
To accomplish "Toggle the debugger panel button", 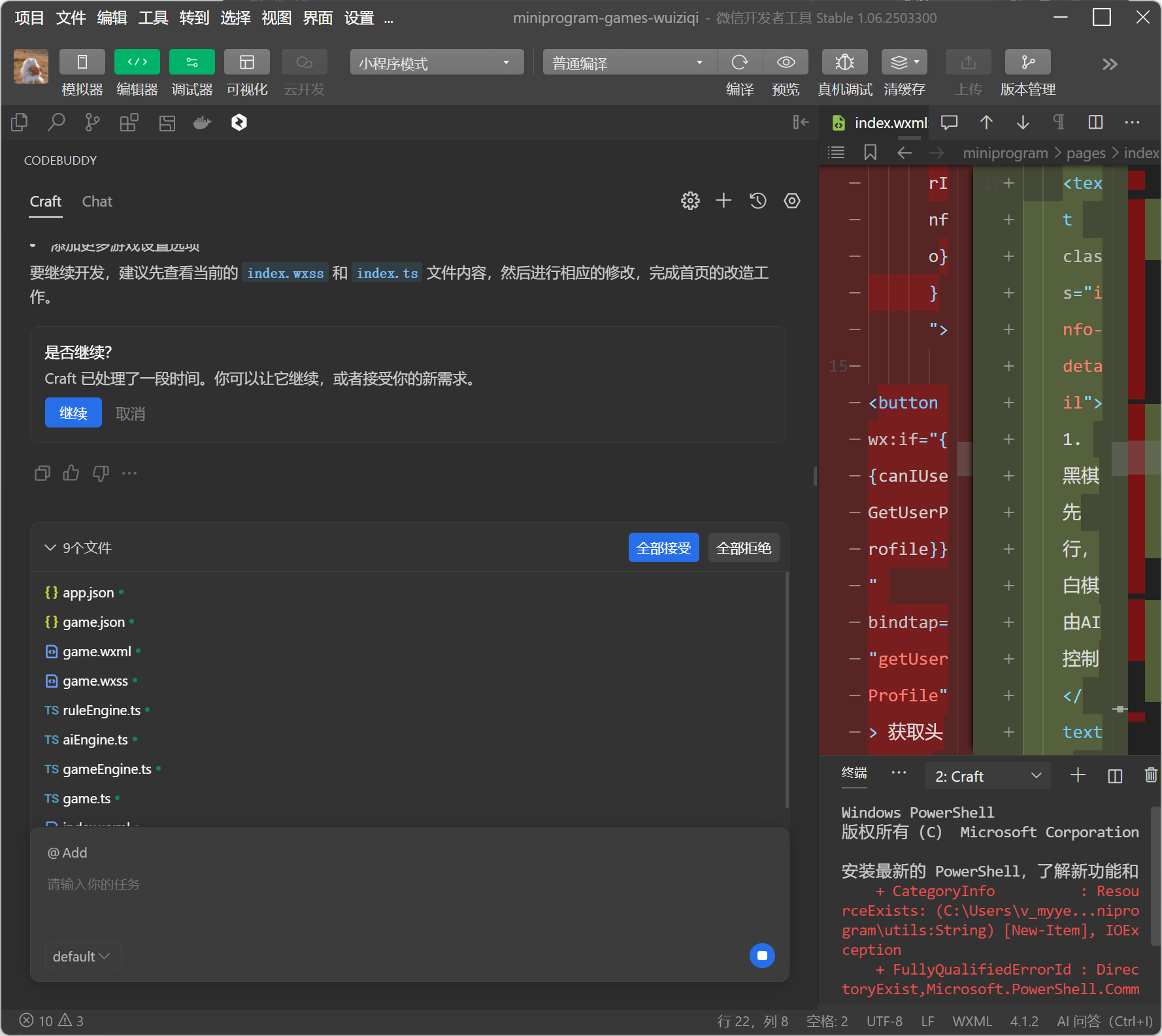I will [x=191, y=62].
